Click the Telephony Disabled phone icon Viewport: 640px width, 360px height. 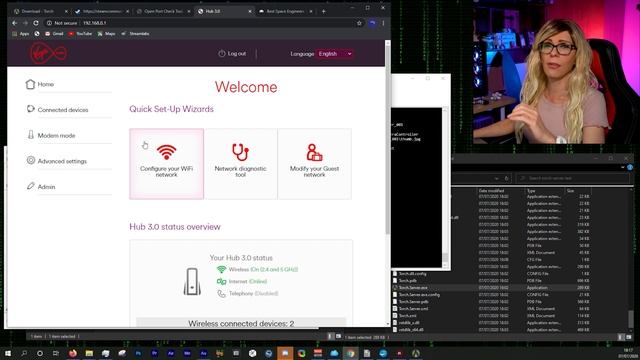[x=221, y=293]
